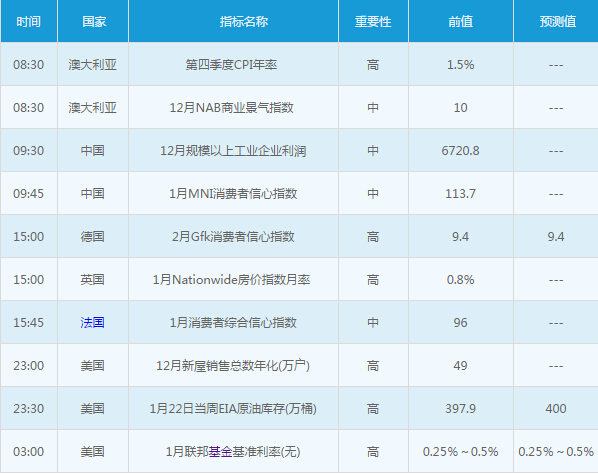Screen dimensions: 598x474
Task: Click the 12月规模以上工业企业利润 cell
Action: (x=233, y=151)
